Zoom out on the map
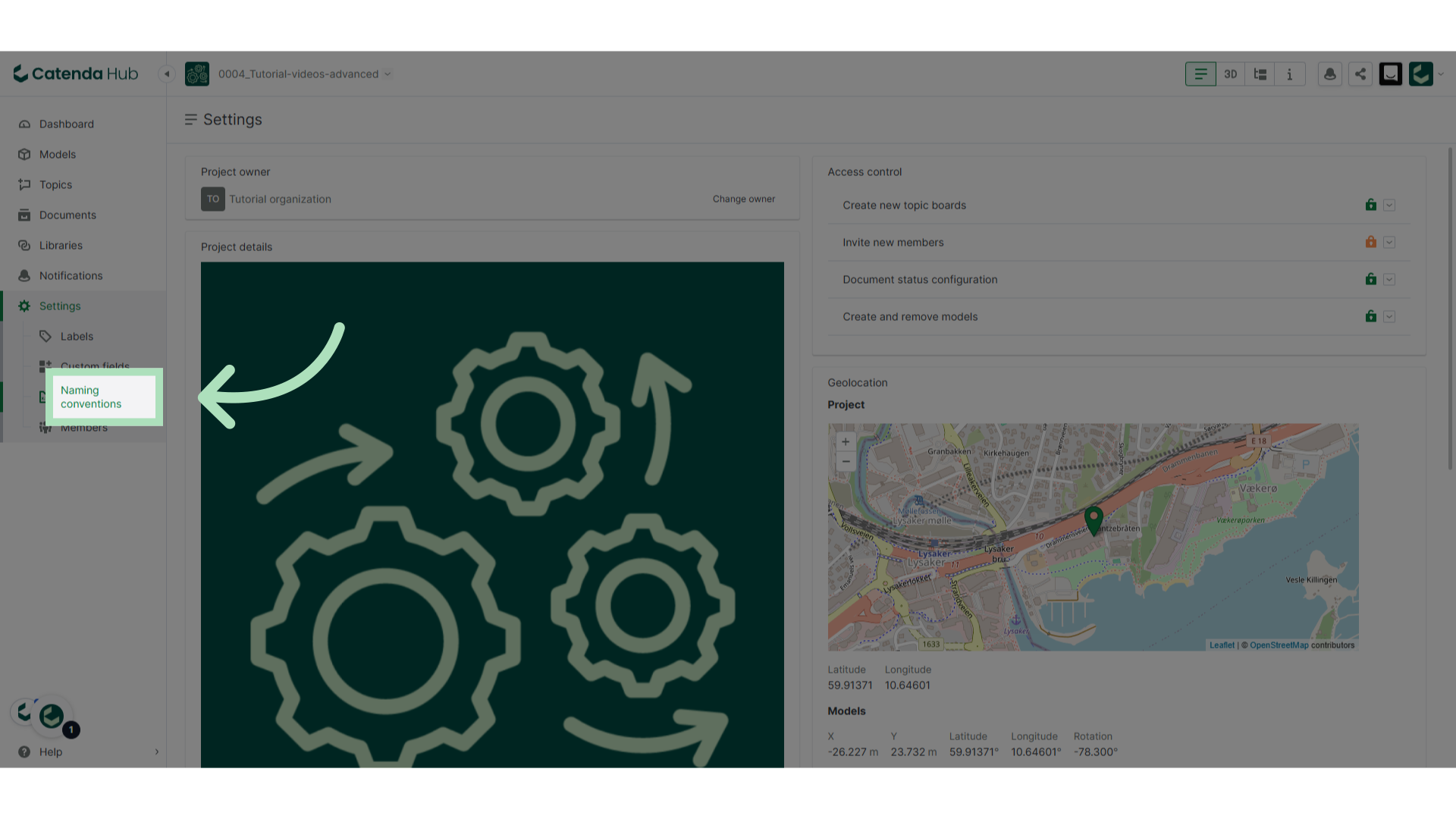Image resolution: width=1456 pixels, height=819 pixels. [x=846, y=462]
